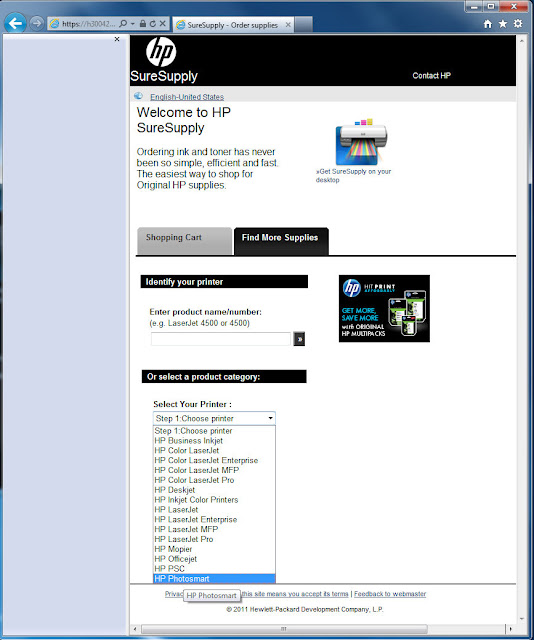Select HP Officejet option
Screen dimensions: 534x640
(214, 559)
